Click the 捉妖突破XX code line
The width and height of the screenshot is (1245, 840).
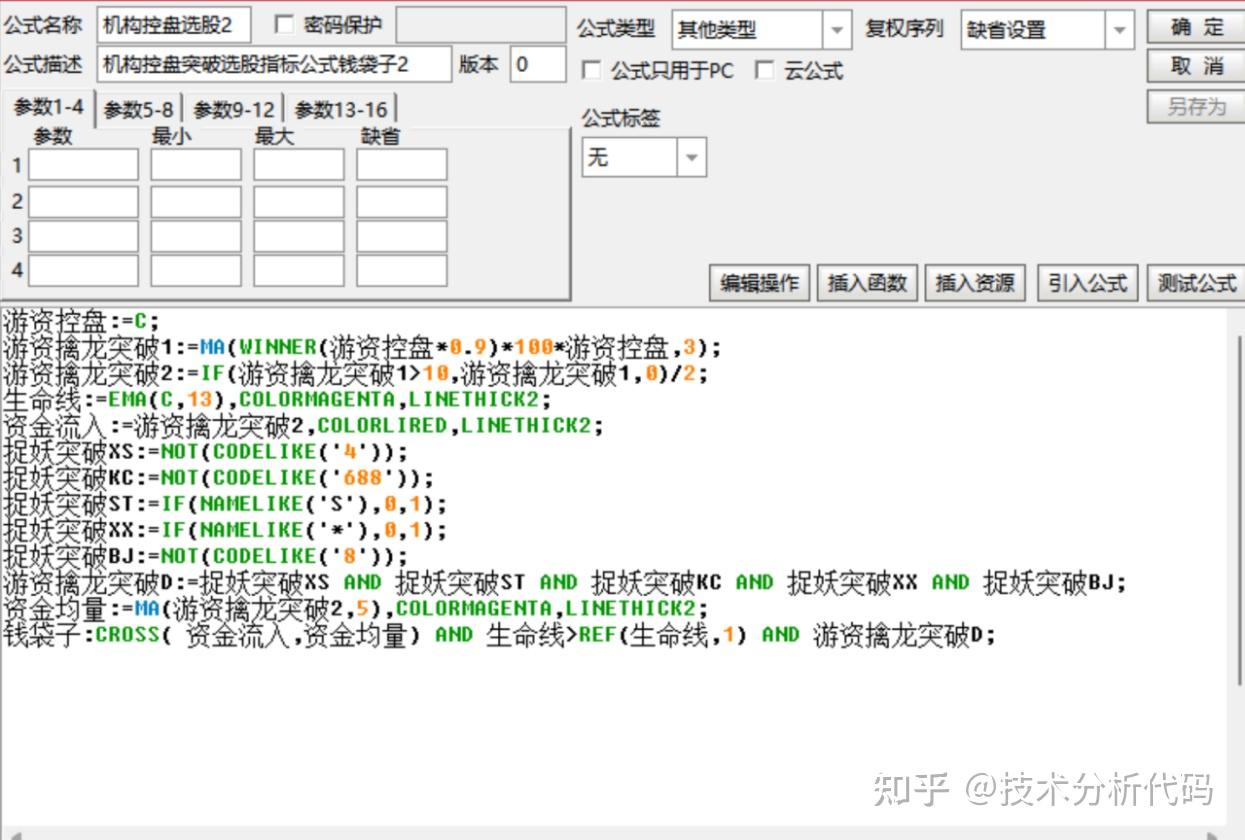click(225, 529)
